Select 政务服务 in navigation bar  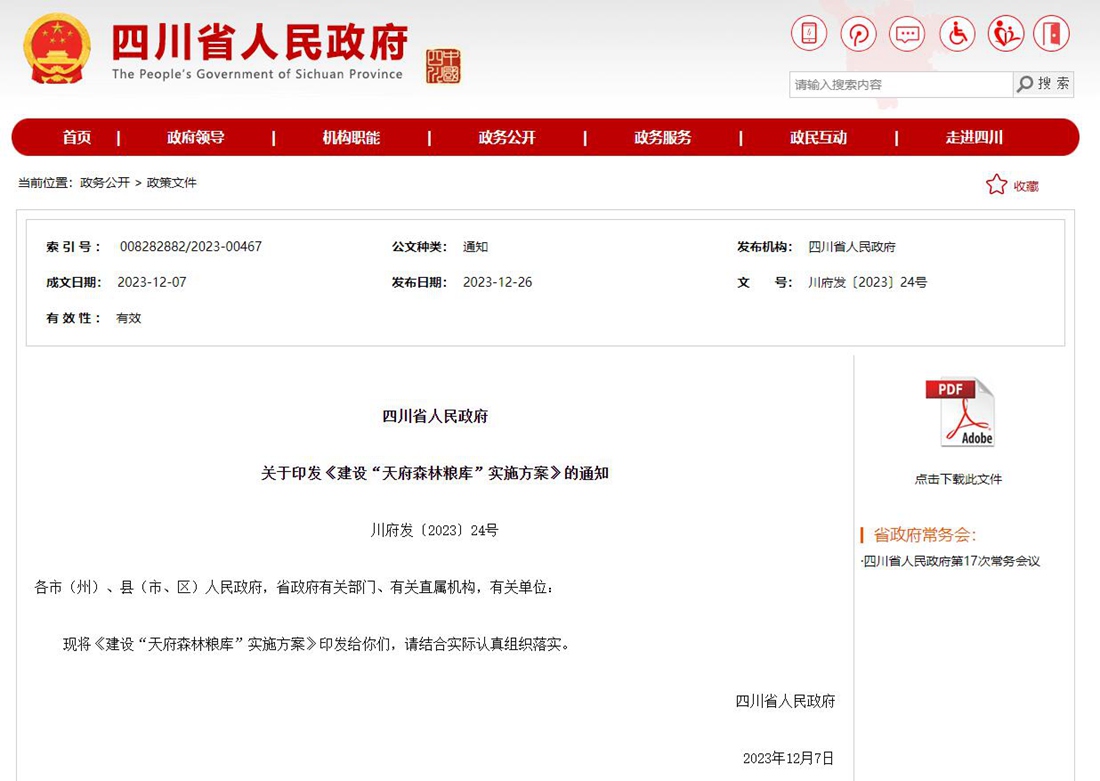click(663, 138)
